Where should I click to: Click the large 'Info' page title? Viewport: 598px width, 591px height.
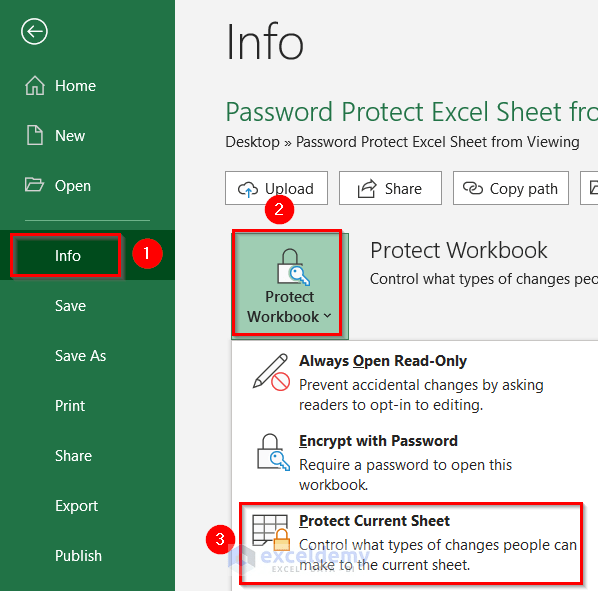coord(265,42)
